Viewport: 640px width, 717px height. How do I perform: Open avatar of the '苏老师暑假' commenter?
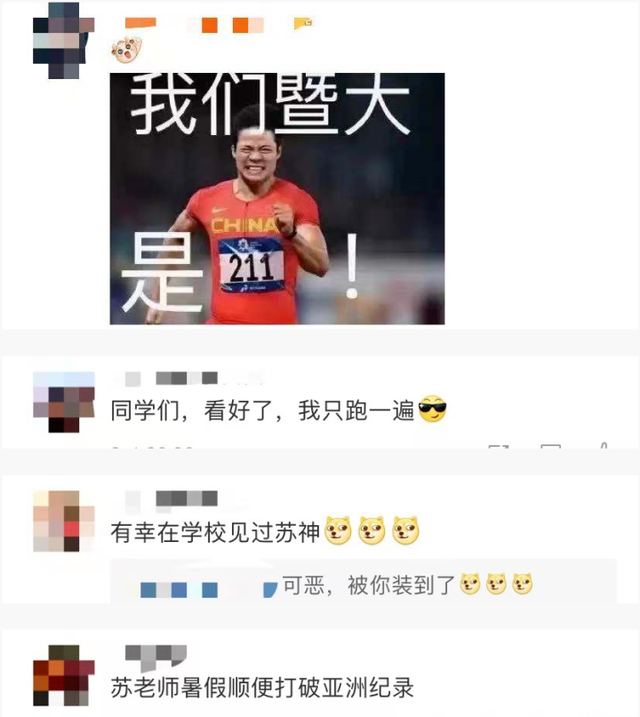click(x=64, y=675)
